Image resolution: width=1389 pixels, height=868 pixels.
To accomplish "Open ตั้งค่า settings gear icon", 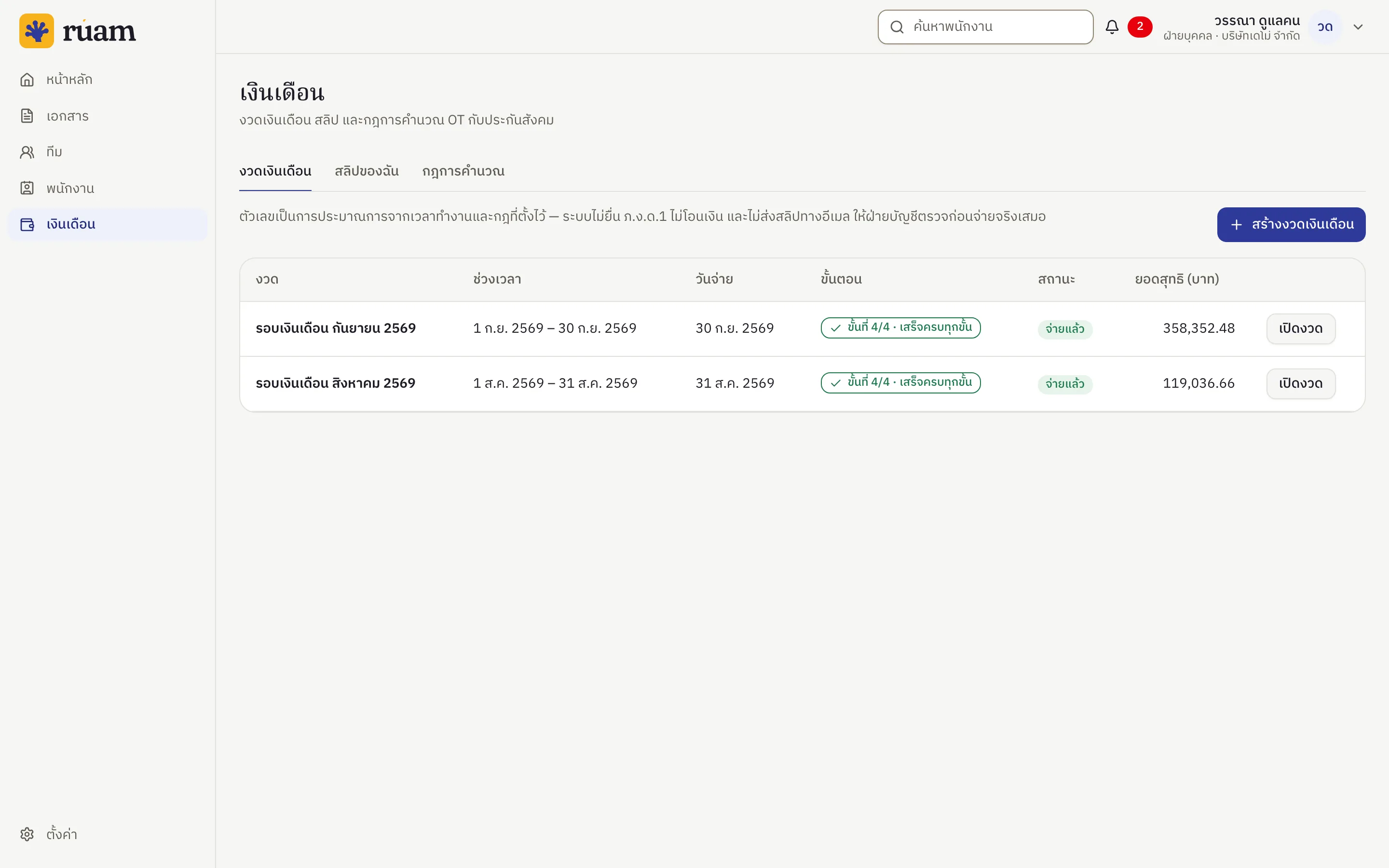I will click(x=27, y=834).
